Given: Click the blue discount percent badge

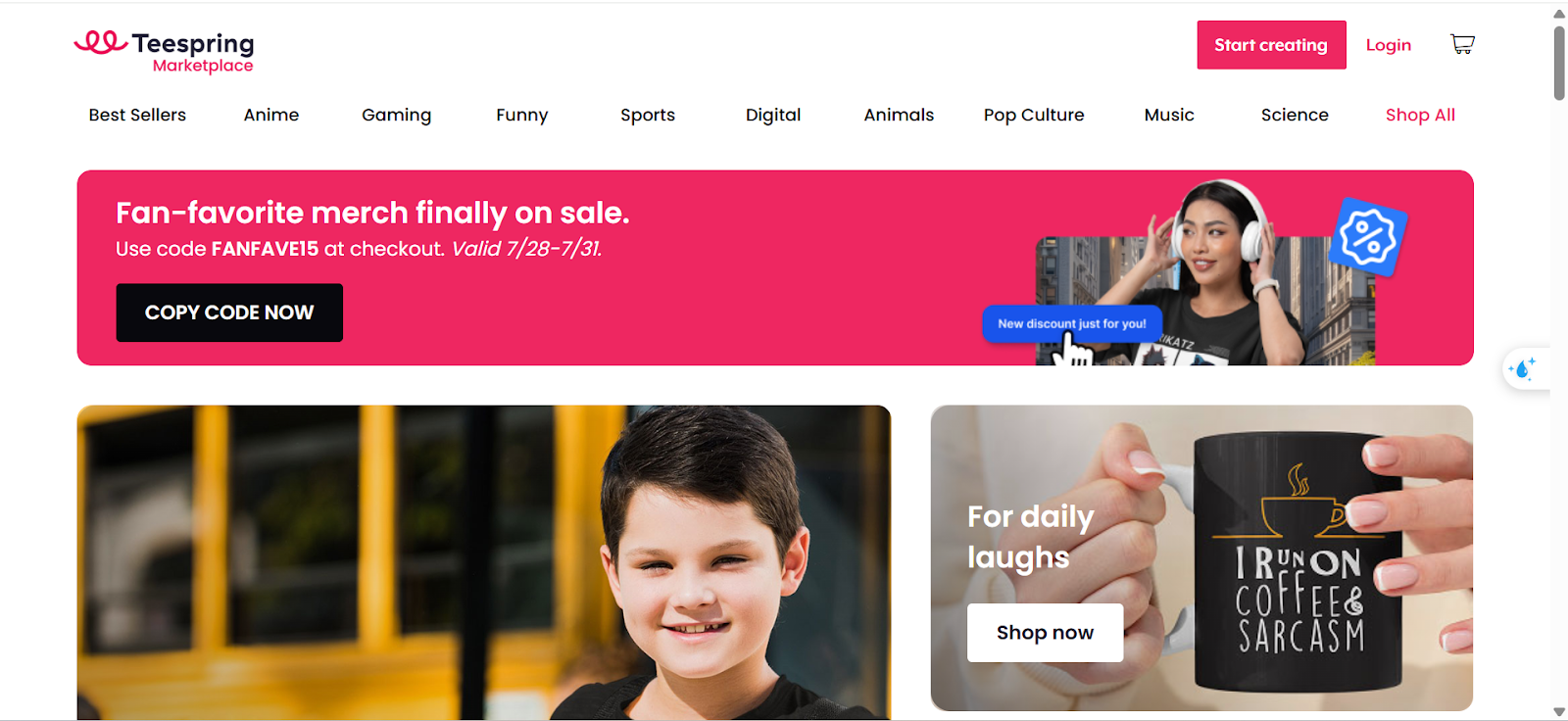Looking at the screenshot, I should click(1368, 236).
